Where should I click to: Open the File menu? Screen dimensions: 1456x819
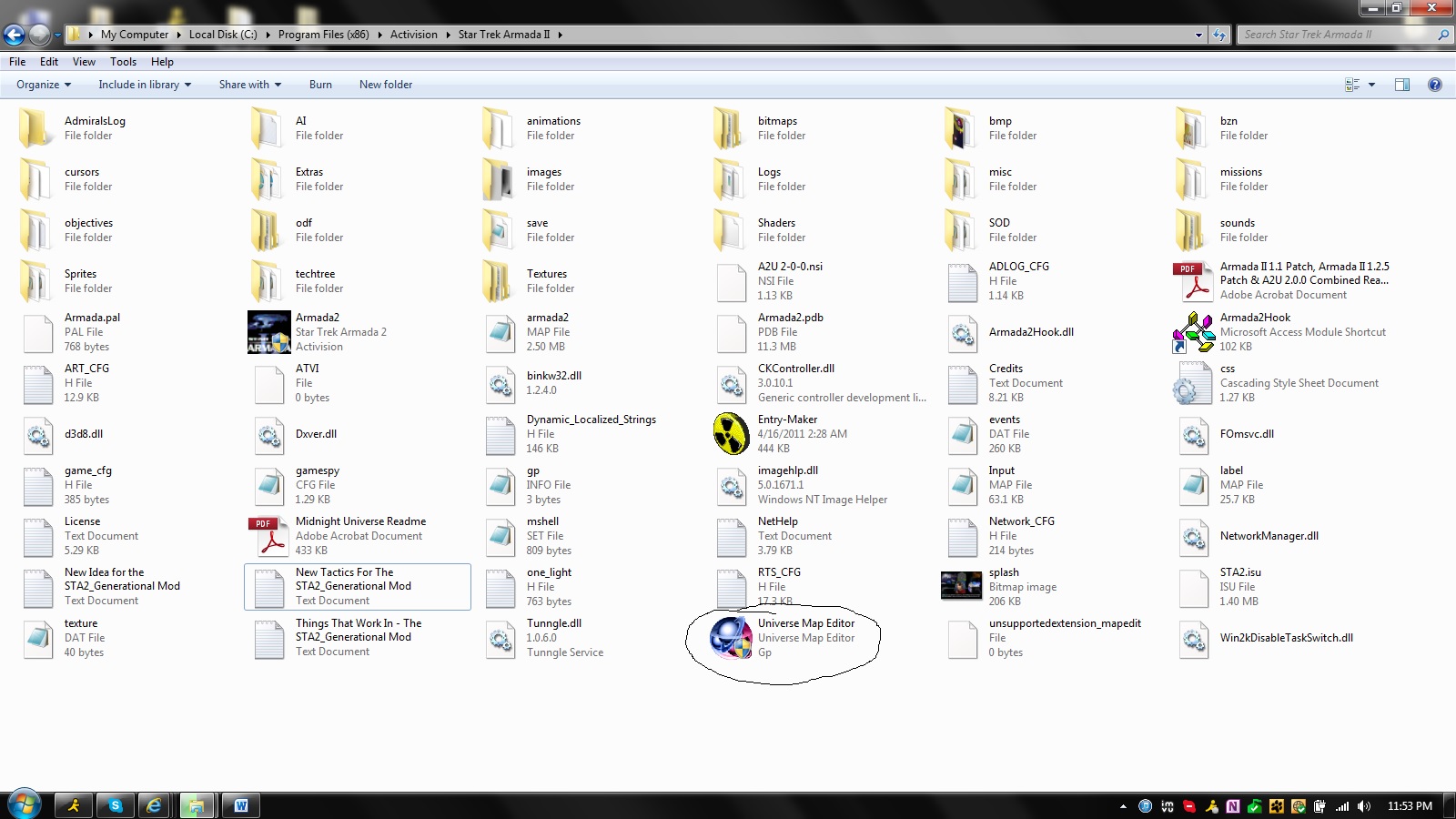point(17,62)
